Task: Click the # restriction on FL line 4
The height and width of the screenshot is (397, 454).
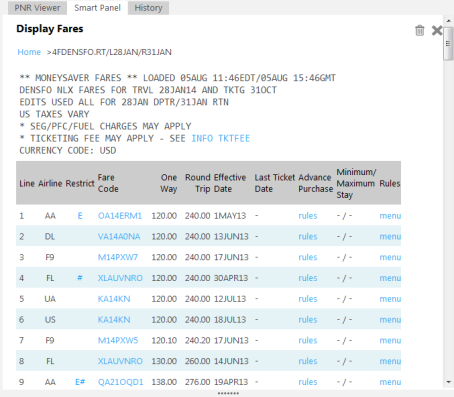Action: click(80, 278)
